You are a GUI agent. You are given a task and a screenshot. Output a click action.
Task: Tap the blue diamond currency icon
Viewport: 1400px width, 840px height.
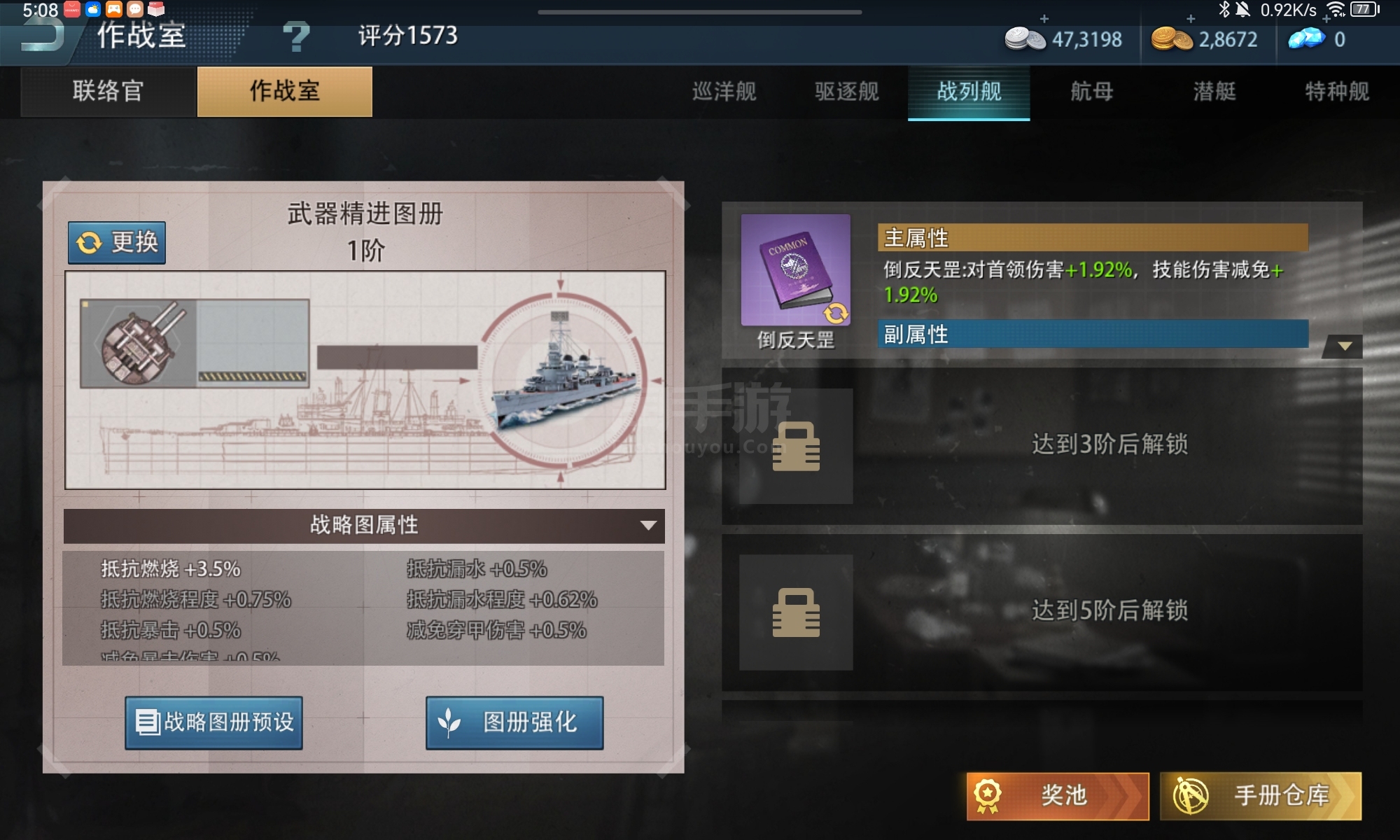click(1306, 38)
